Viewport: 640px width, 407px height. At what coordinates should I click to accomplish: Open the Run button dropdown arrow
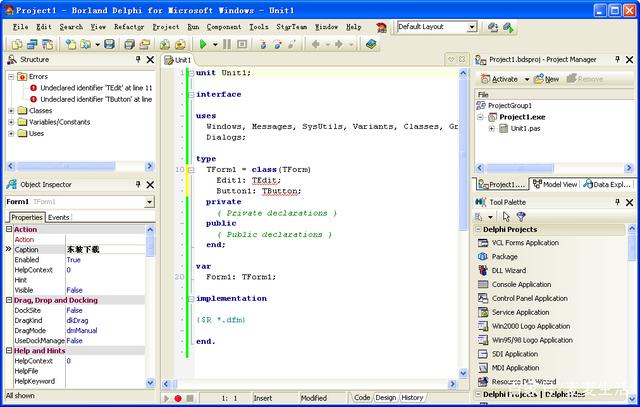tap(215, 44)
